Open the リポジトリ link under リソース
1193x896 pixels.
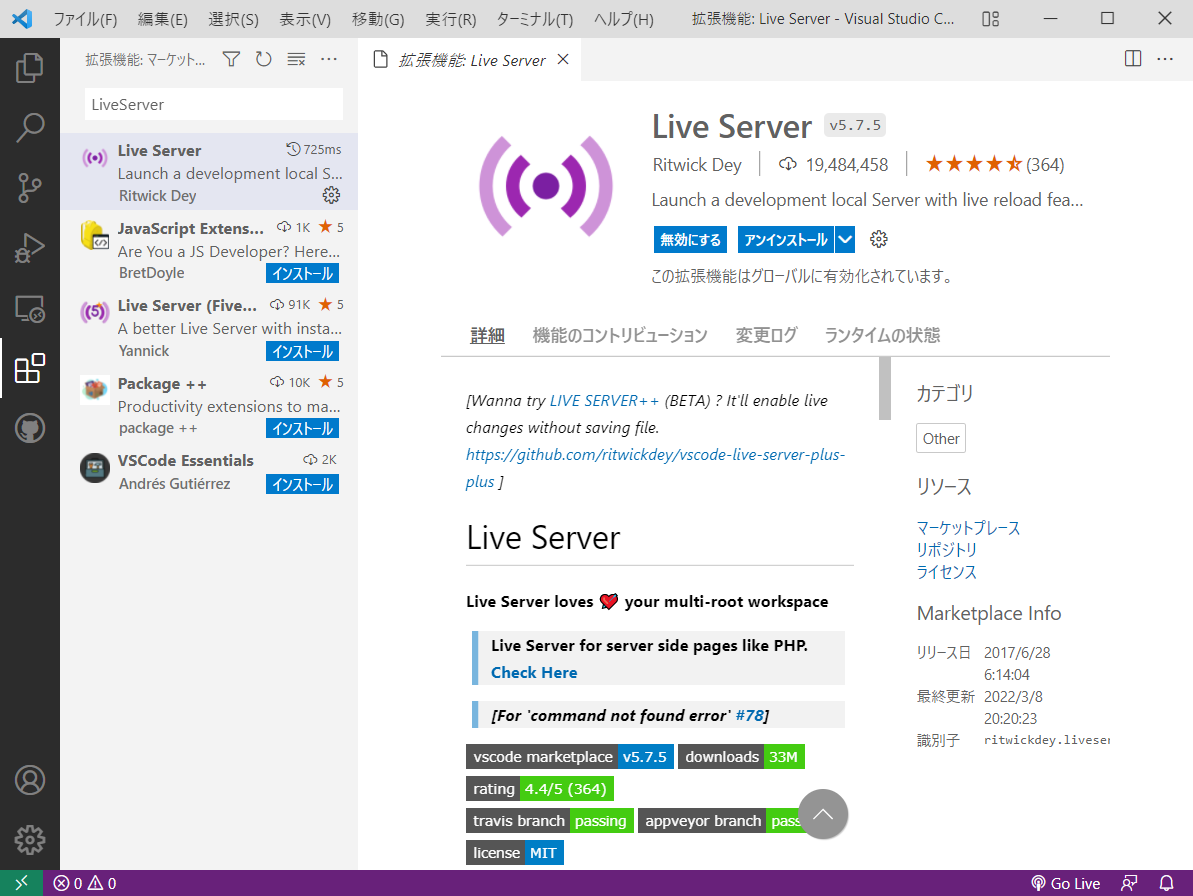pos(944,549)
